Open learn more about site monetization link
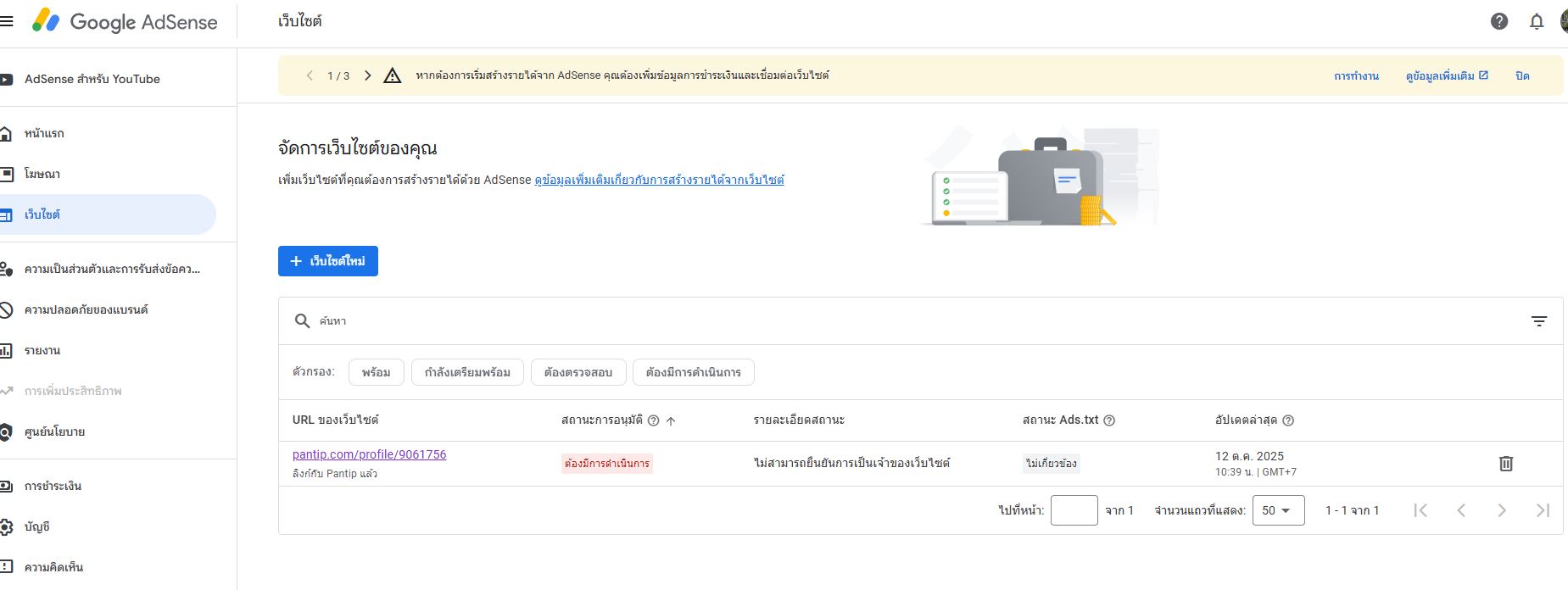 click(659, 180)
